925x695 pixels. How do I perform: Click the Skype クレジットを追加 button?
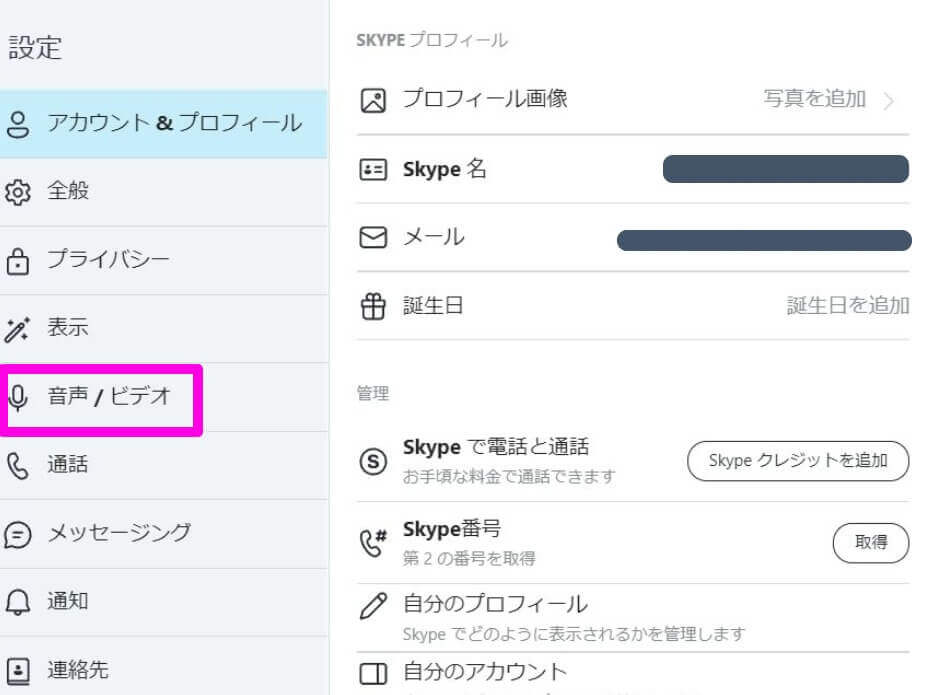(798, 461)
